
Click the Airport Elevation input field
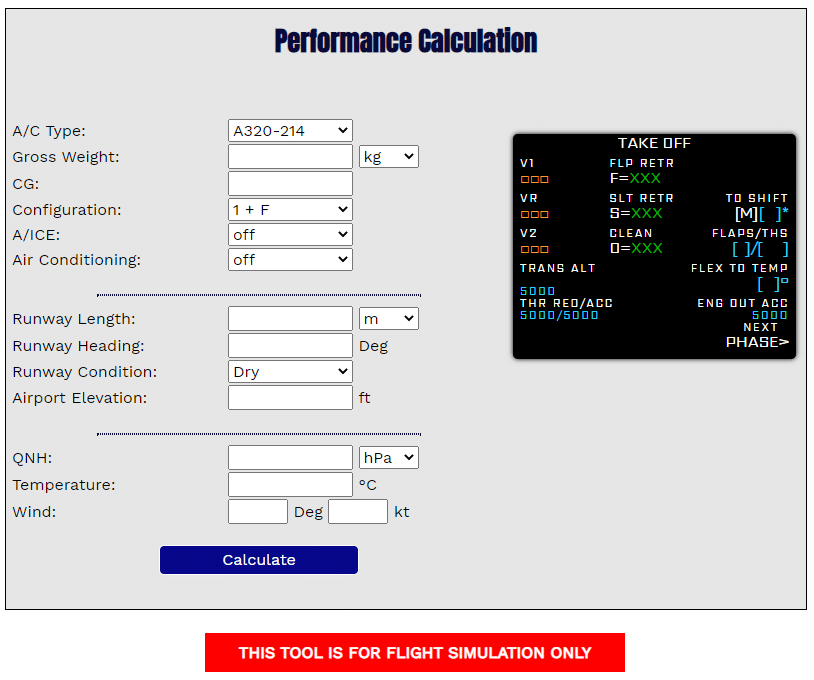point(290,398)
